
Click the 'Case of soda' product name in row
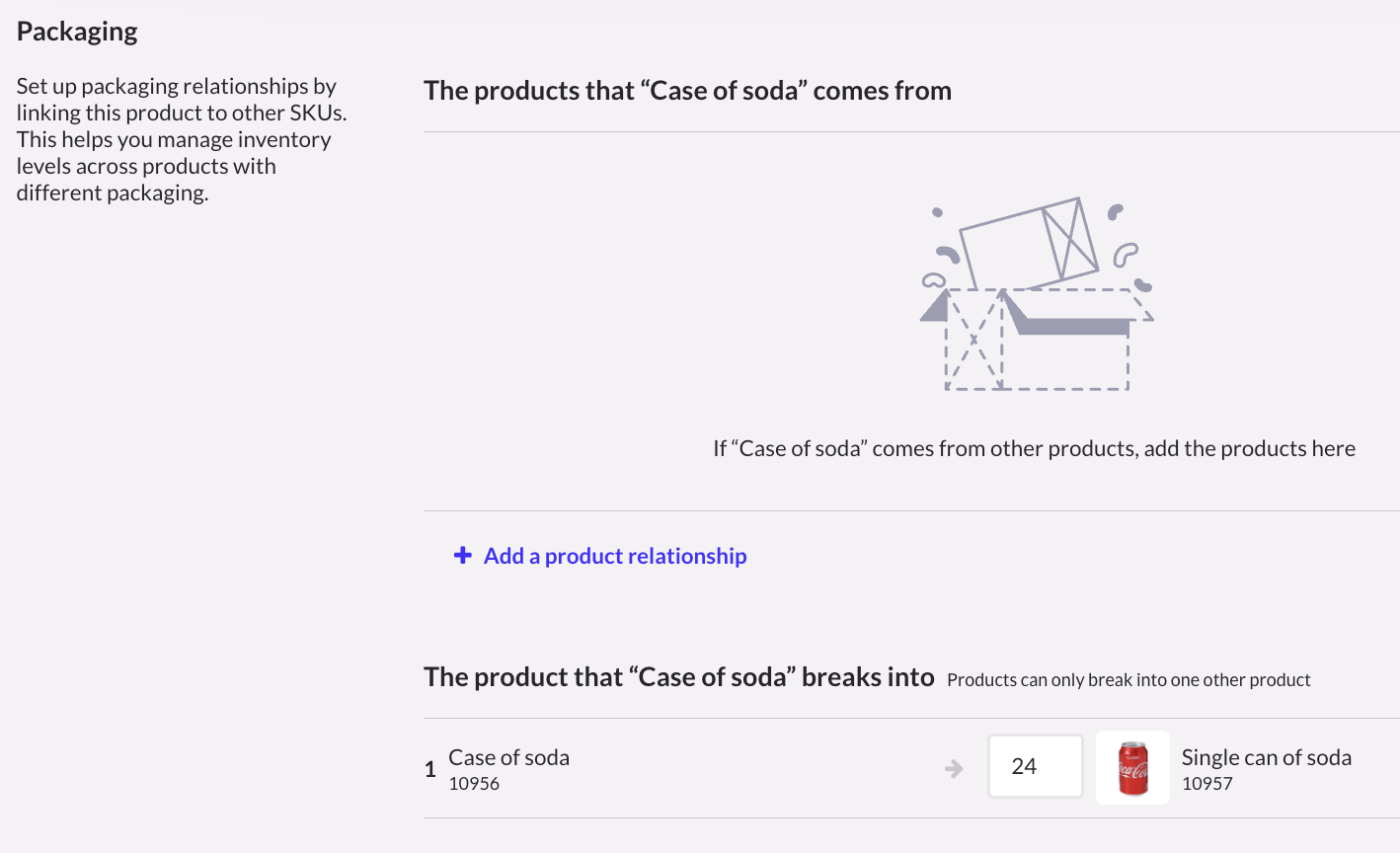coord(508,757)
